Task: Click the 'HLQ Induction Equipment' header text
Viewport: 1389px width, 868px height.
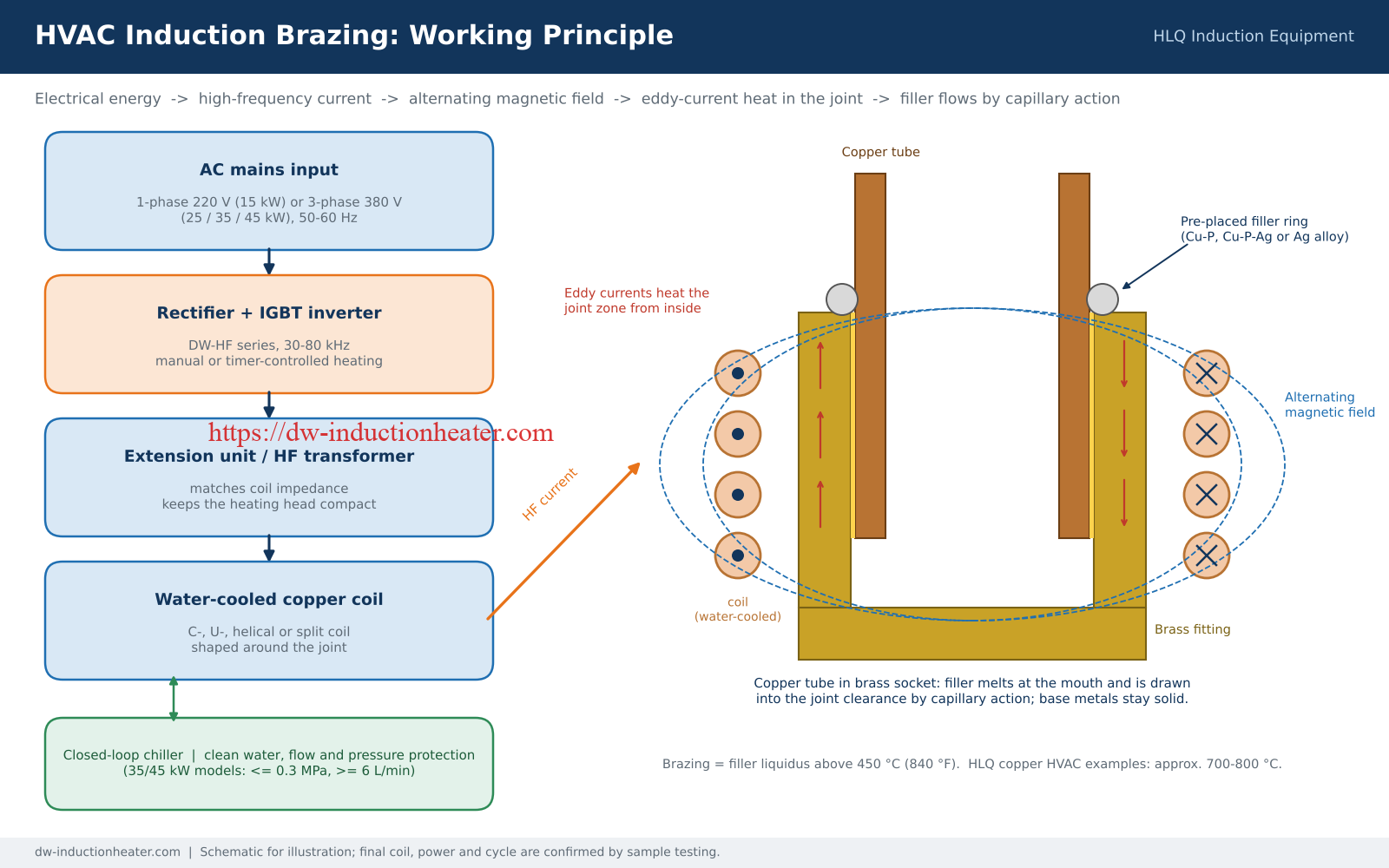Action: click(1254, 36)
